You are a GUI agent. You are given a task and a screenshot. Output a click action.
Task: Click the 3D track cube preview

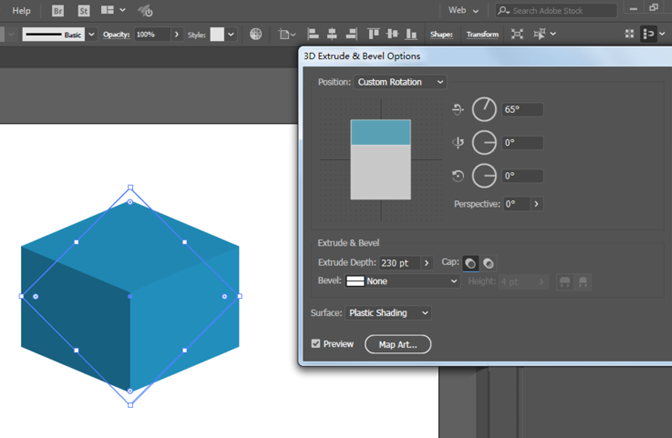point(380,159)
